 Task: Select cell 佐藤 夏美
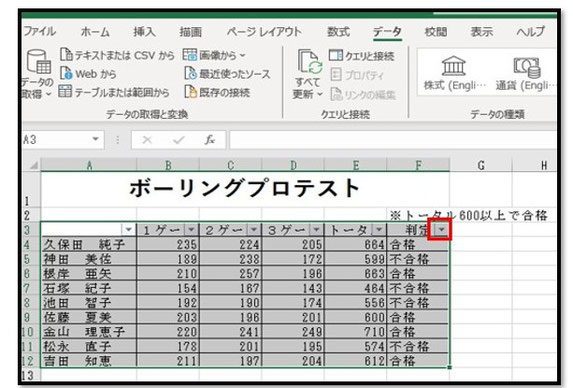pyautogui.click(x=89, y=317)
